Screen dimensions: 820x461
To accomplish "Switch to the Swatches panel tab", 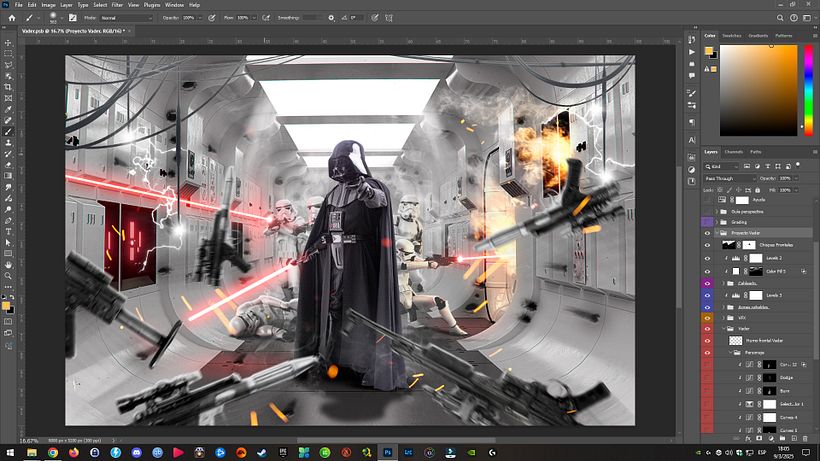I will pyautogui.click(x=733, y=35).
